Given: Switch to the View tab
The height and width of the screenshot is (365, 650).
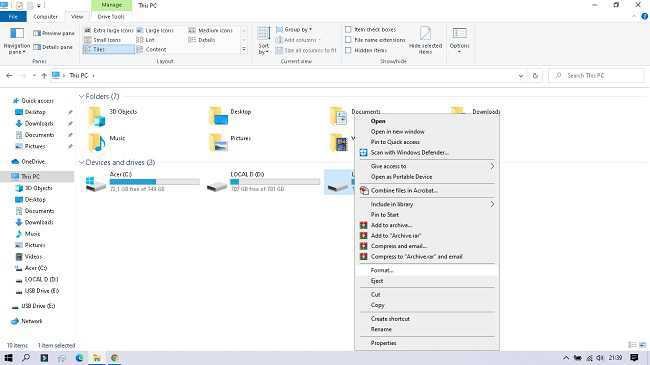Looking at the screenshot, I should tap(77, 17).
